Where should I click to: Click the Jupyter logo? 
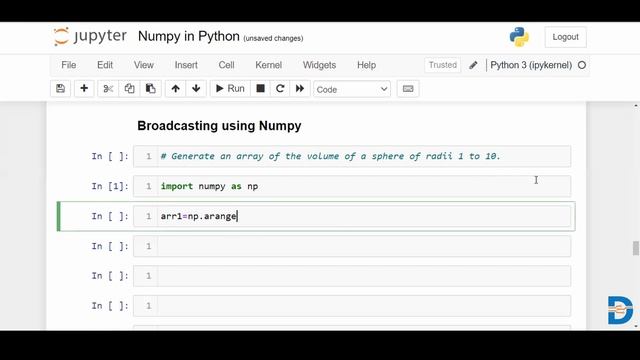pos(90,36)
